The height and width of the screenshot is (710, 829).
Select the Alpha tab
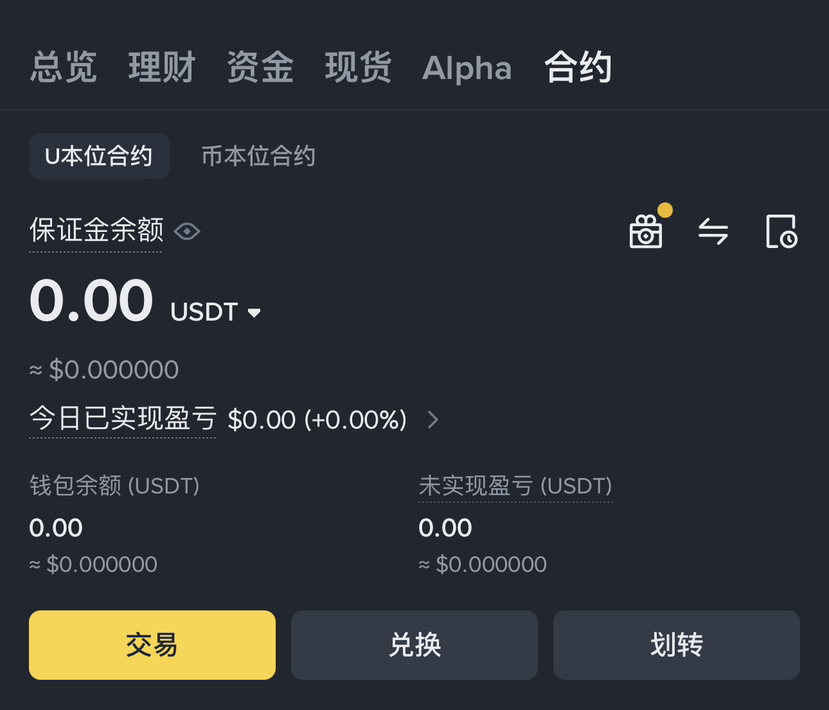(467, 68)
